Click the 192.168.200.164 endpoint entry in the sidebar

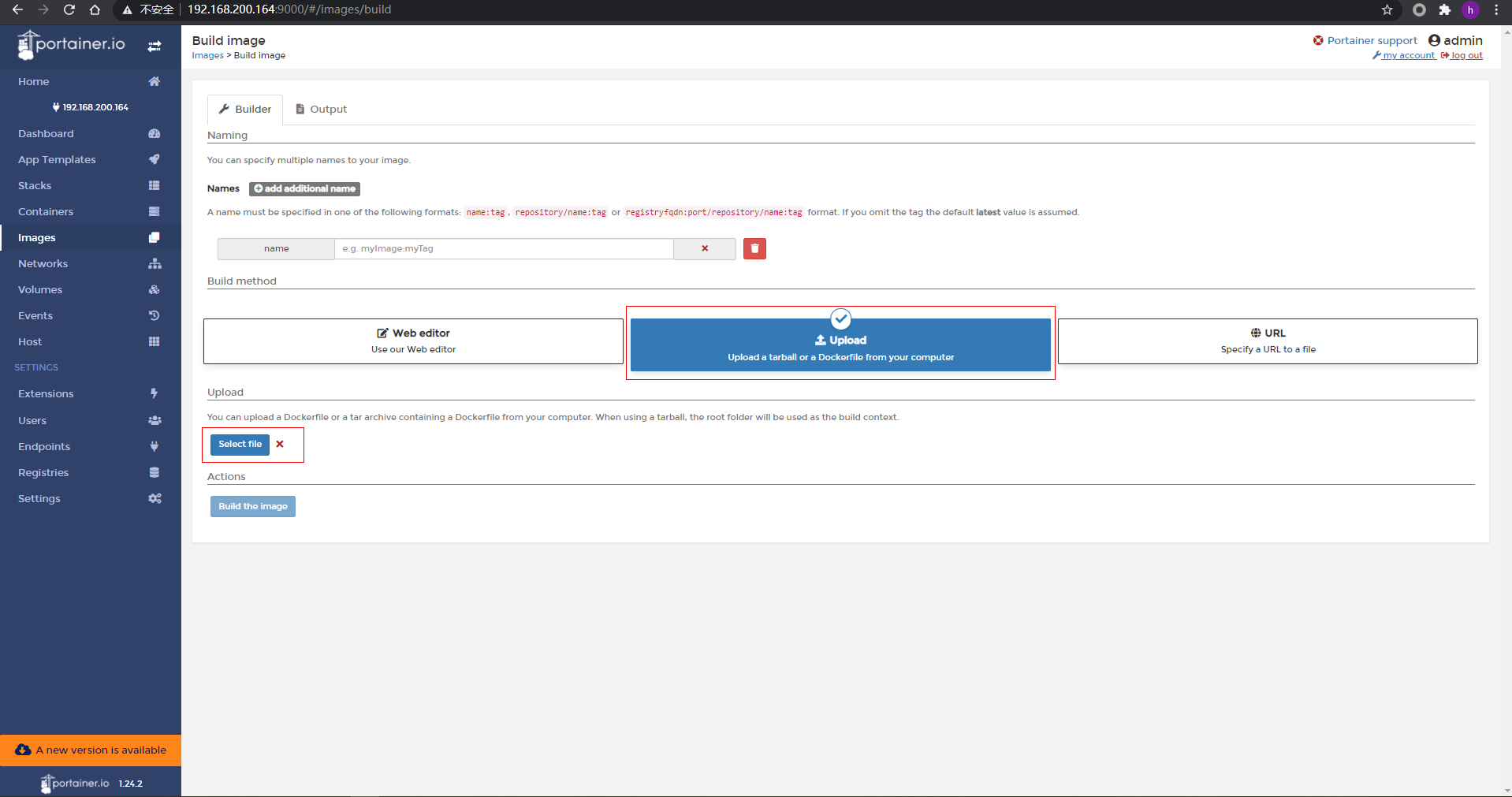coord(91,107)
